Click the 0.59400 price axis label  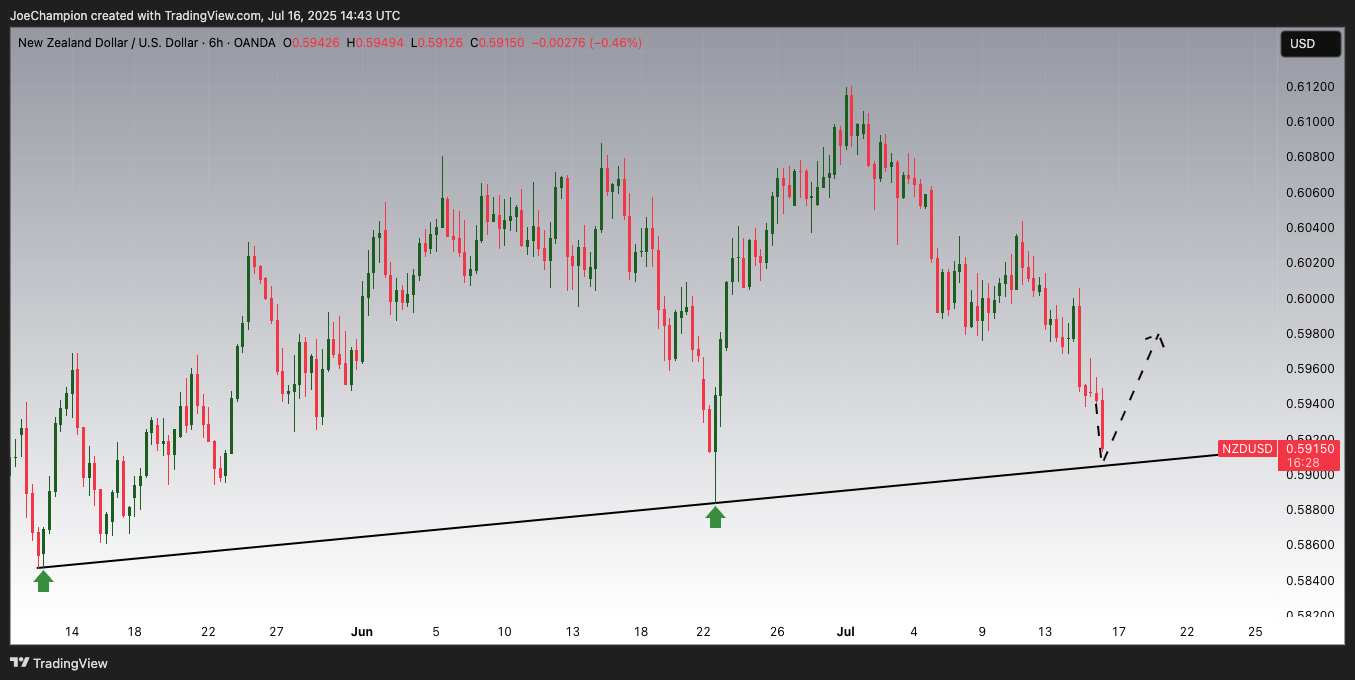(x=1308, y=404)
